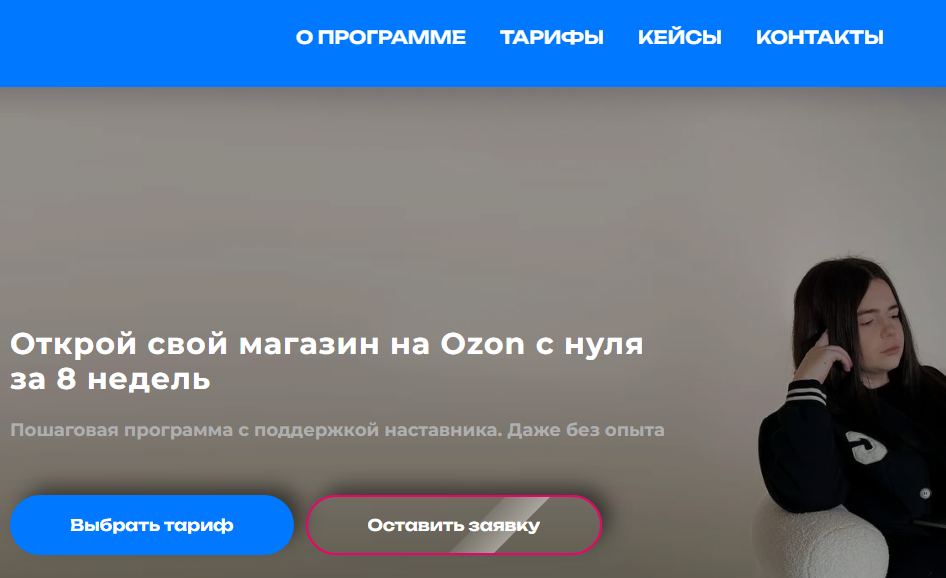Screen dimensions: 946x578
Task: Click the glare stripe on the Оставить заявку button
Action: (502, 525)
